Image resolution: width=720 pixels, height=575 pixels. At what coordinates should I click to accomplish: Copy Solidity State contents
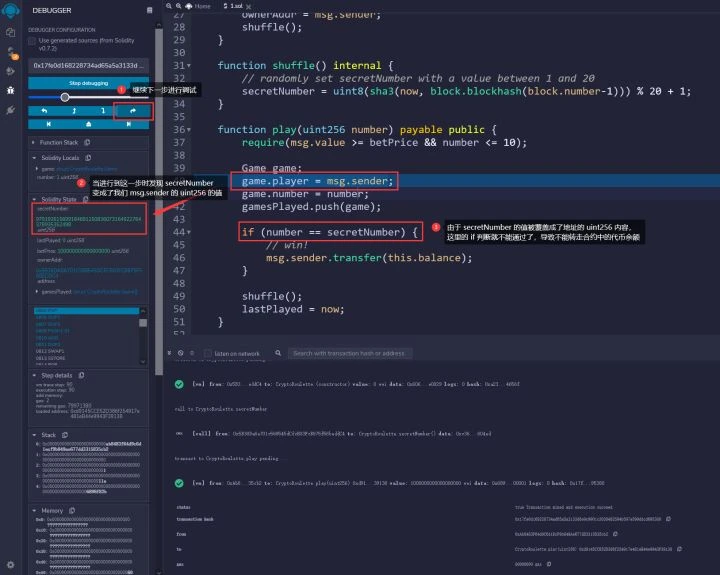pyautogui.click(x=85, y=199)
